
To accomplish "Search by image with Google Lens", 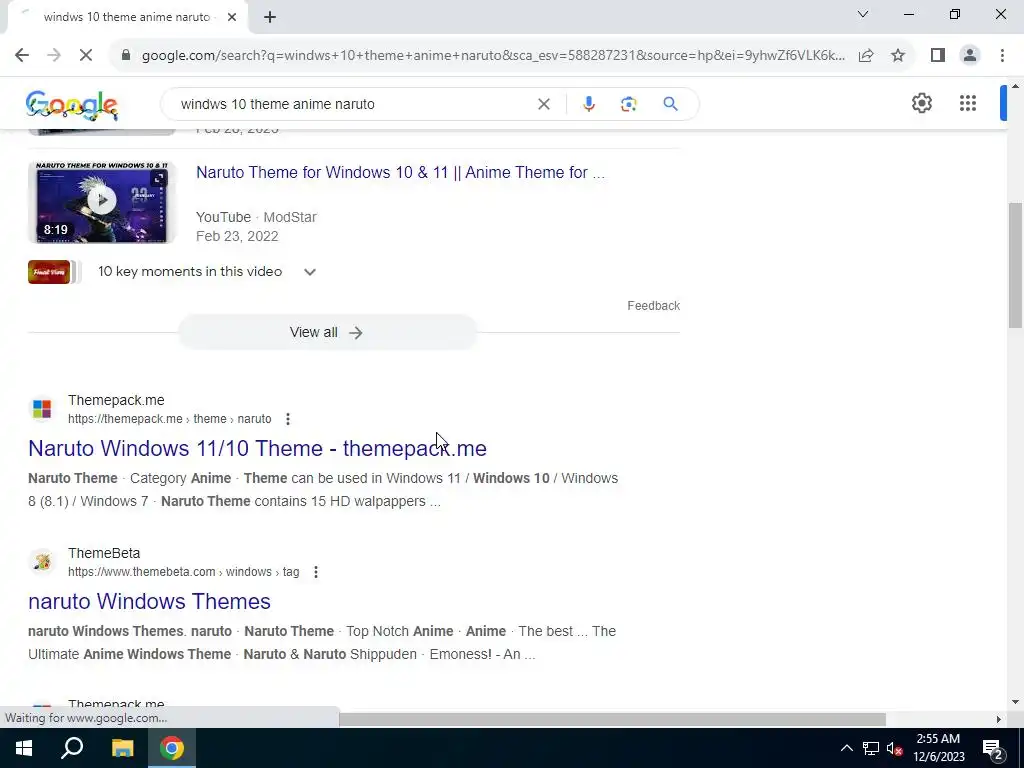I will pyautogui.click(x=628, y=104).
